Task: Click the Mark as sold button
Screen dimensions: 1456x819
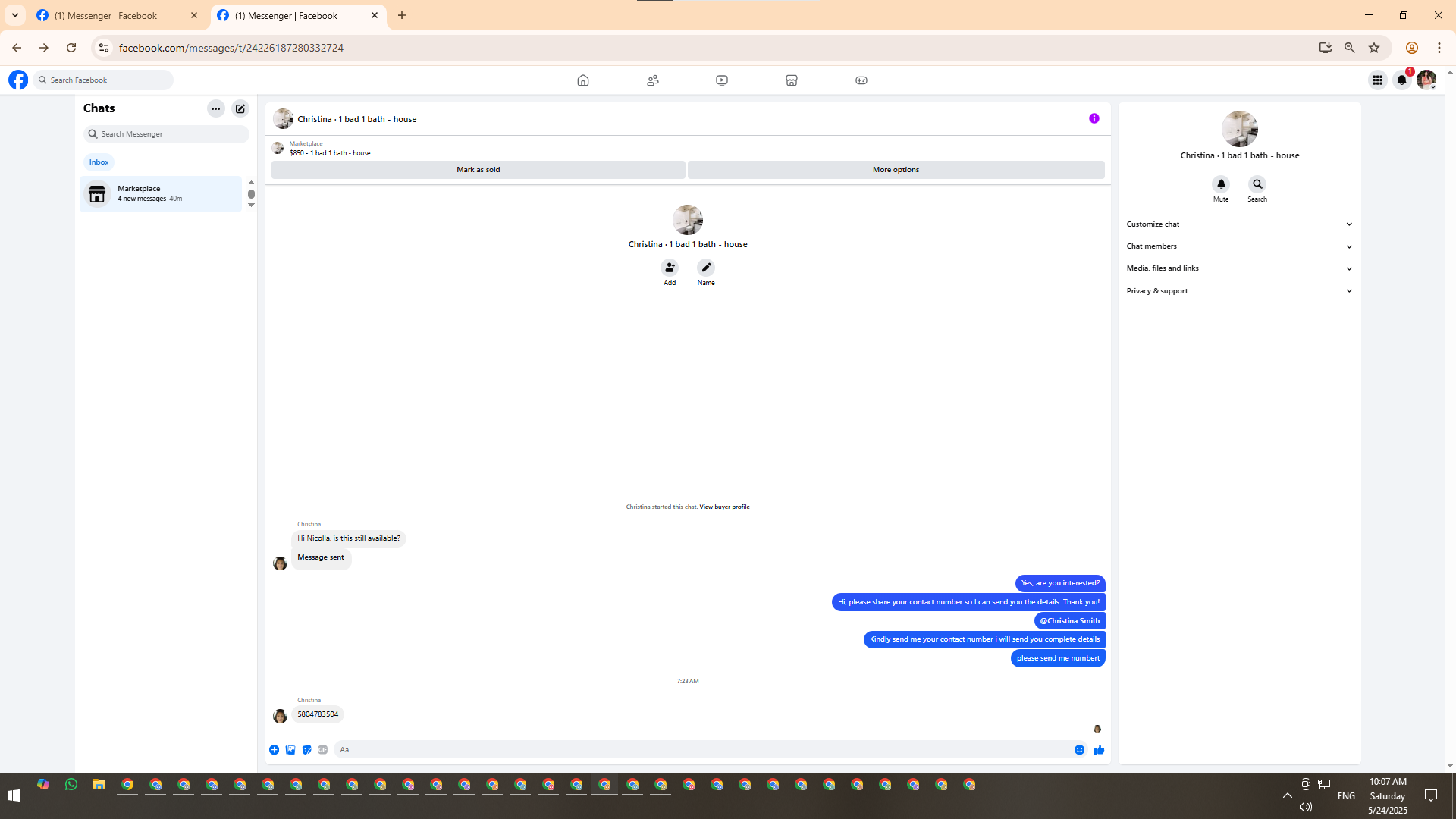Action: tap(478, 170)
